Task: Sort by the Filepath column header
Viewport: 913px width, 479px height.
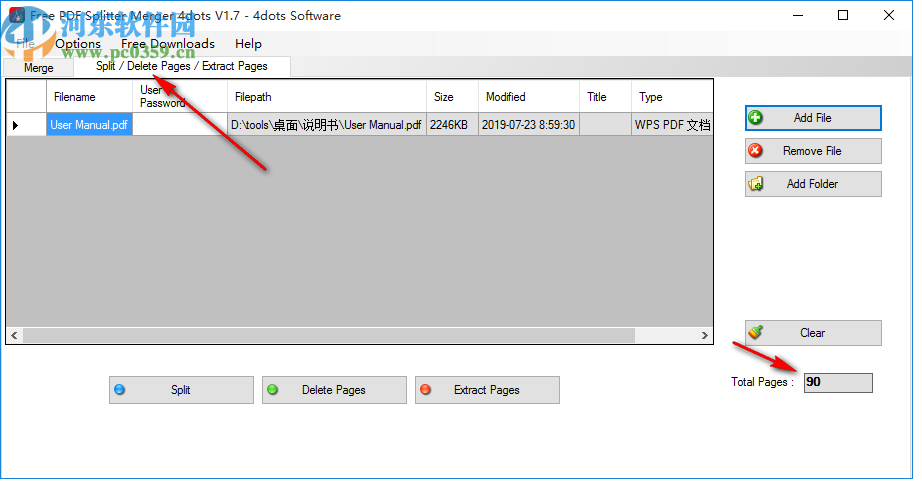Action: click(x=327, y=97)
